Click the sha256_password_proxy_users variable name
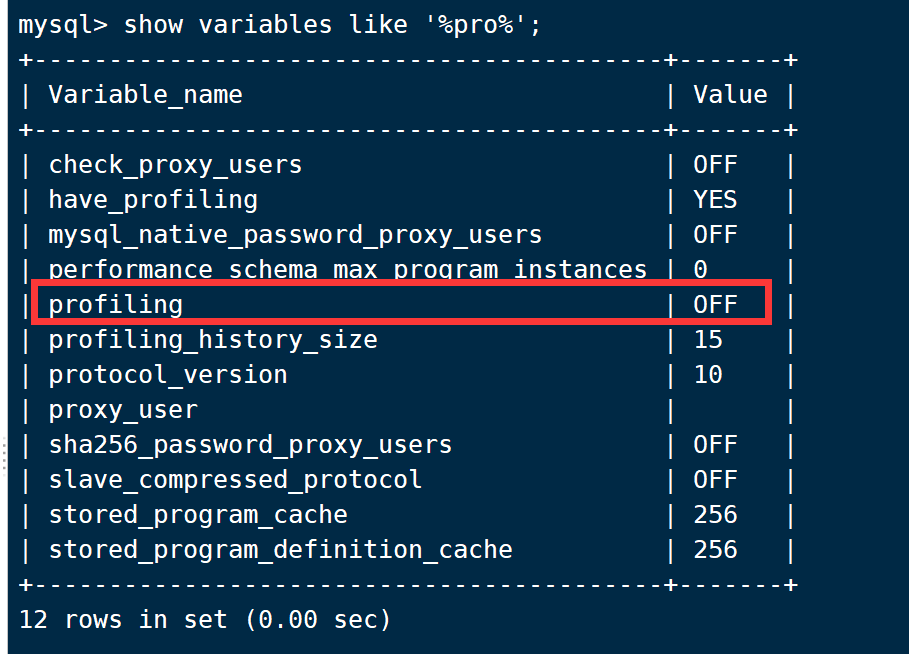Screen dimensions: 909x654 point(250,445)
